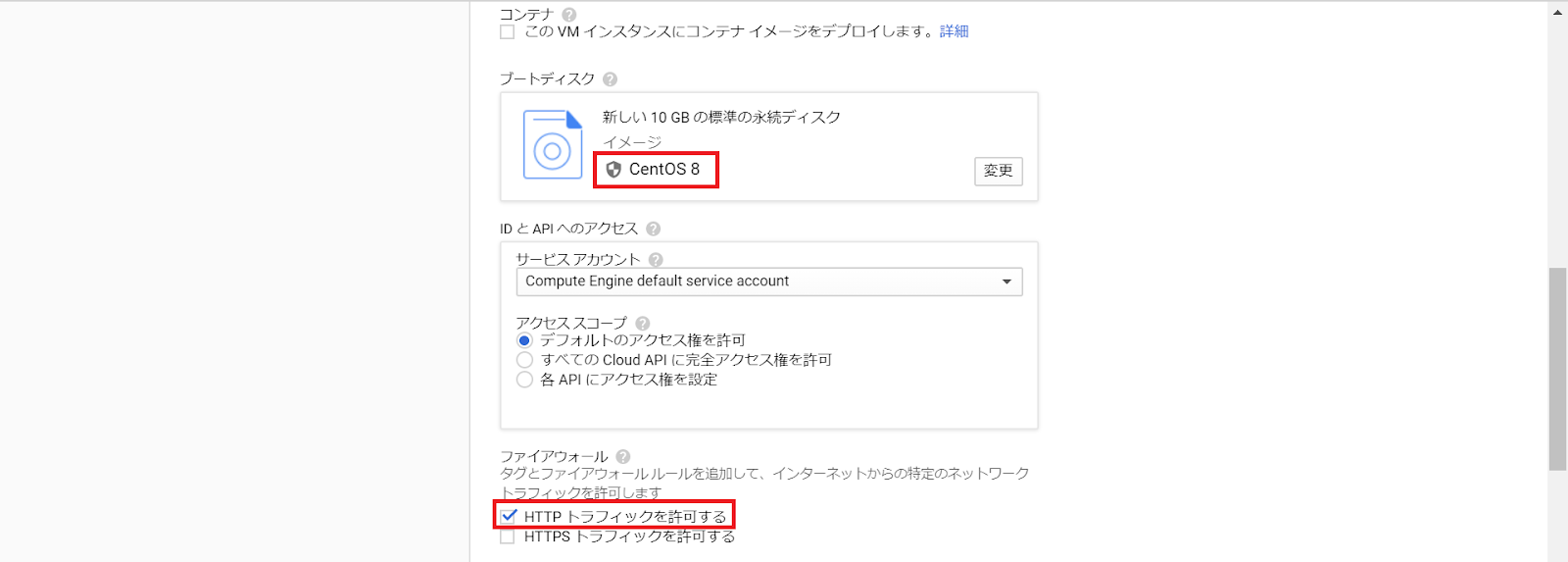Image resolution: width=1568 pixels, height=562 pixels.
Task: Click the boot disk image icon
Action: [x=553, y=145]
